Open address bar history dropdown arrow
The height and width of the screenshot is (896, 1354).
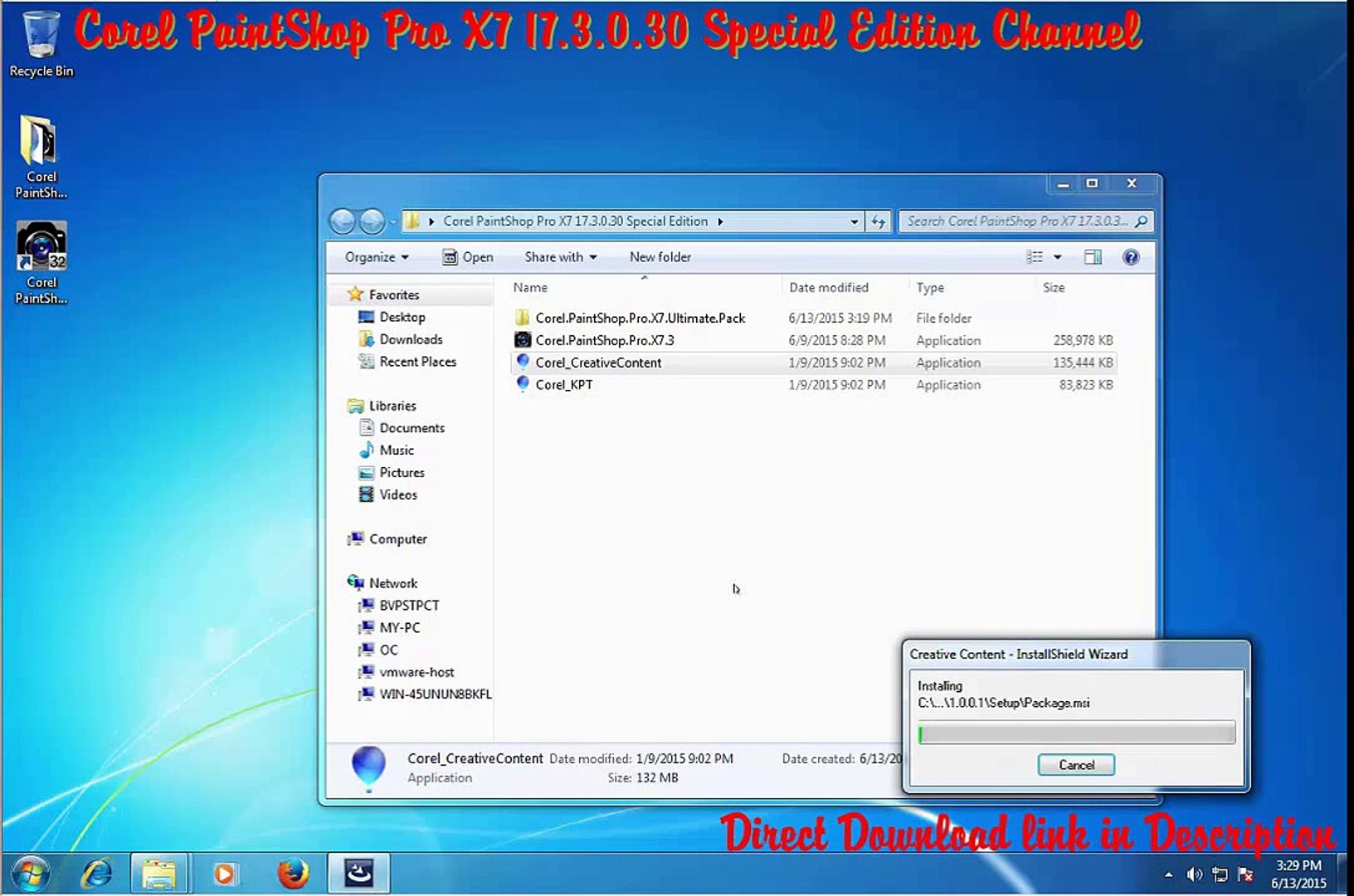point(854,222)
